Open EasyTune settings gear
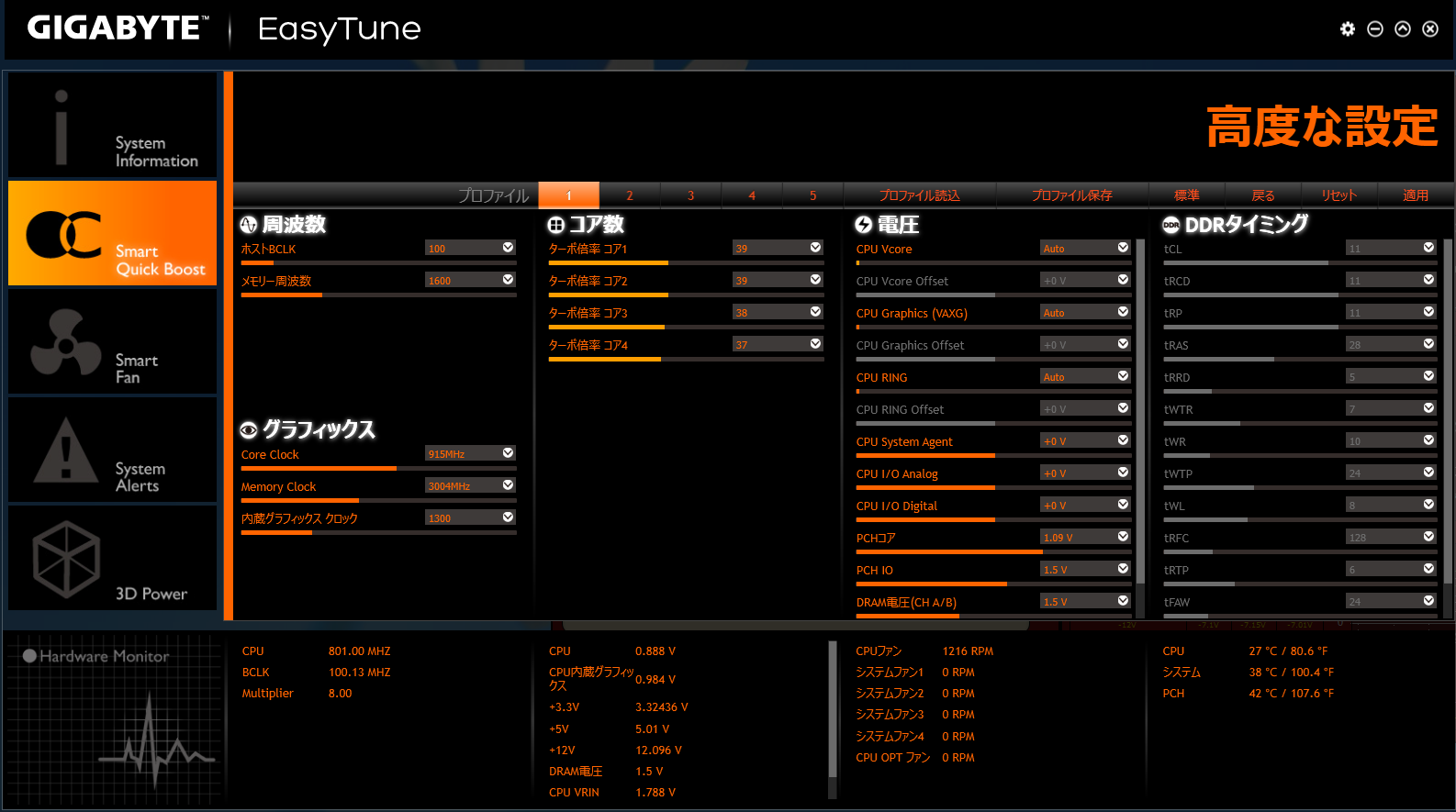The image size is (1456, 812). [x=1348, y=29]
